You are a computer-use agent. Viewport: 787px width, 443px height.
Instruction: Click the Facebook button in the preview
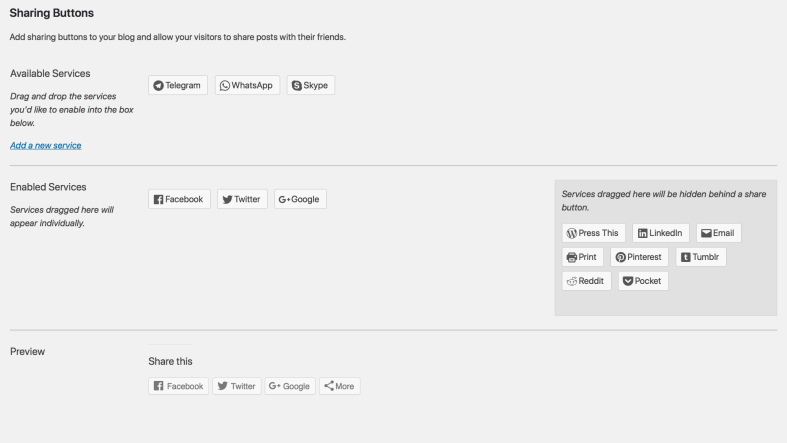pos(179,386)
